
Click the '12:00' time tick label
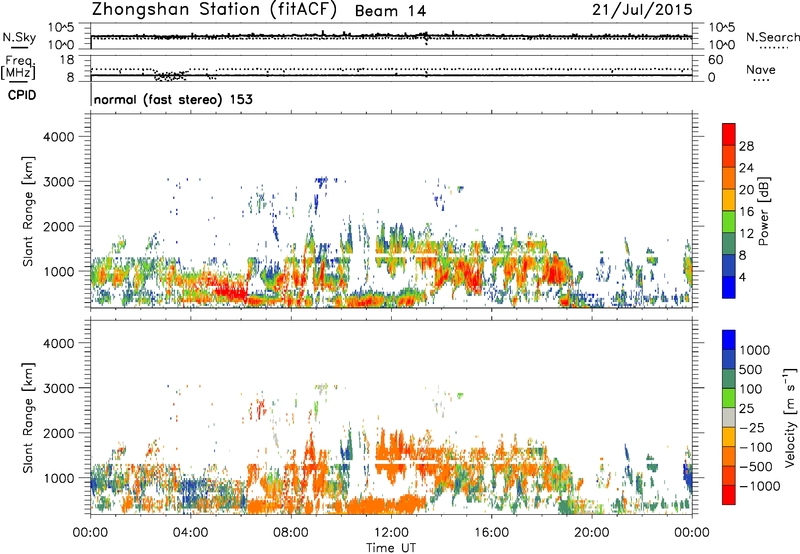click(391, 533)
